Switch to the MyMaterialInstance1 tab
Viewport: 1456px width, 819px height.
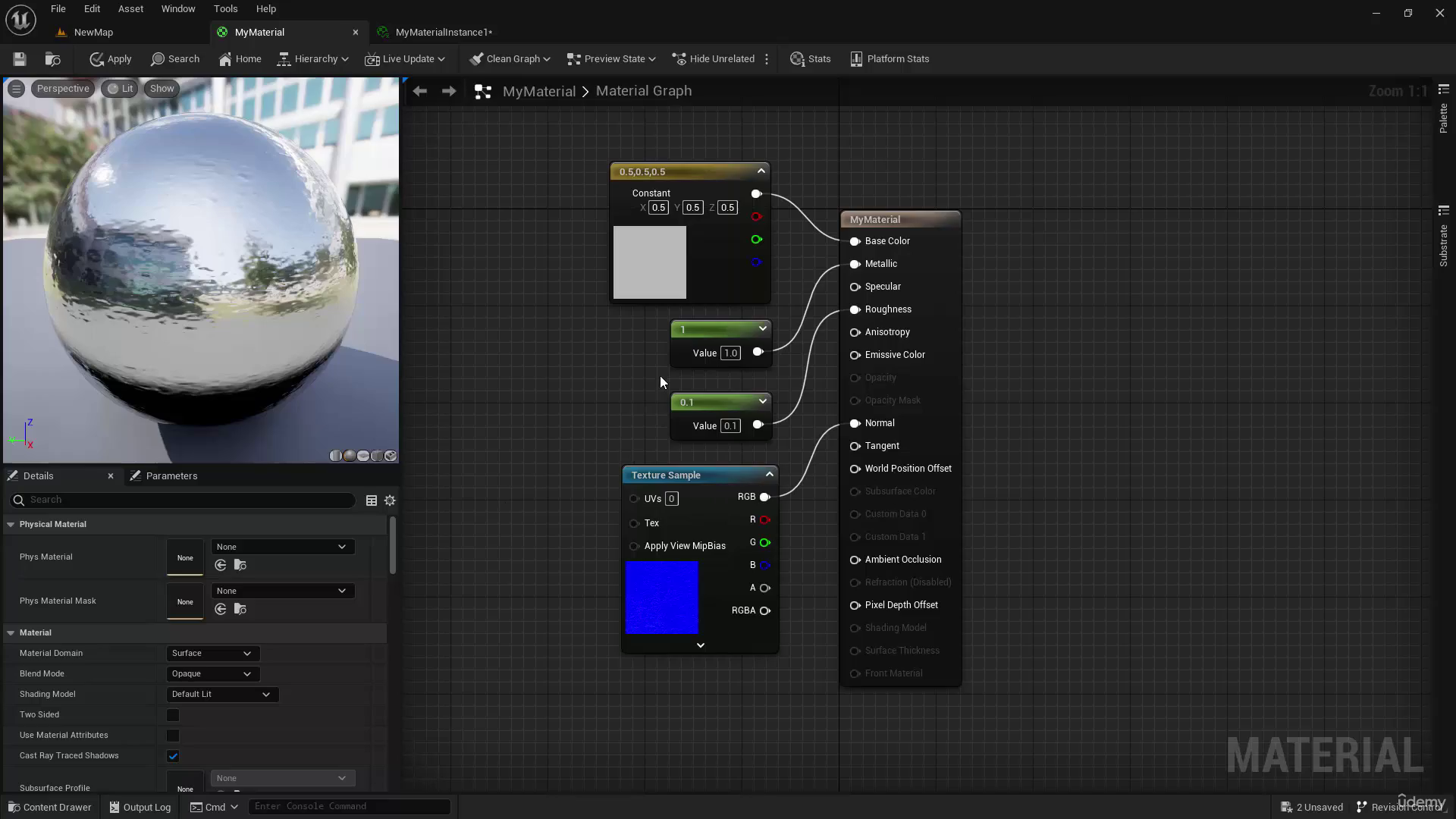tap(444, 33)
